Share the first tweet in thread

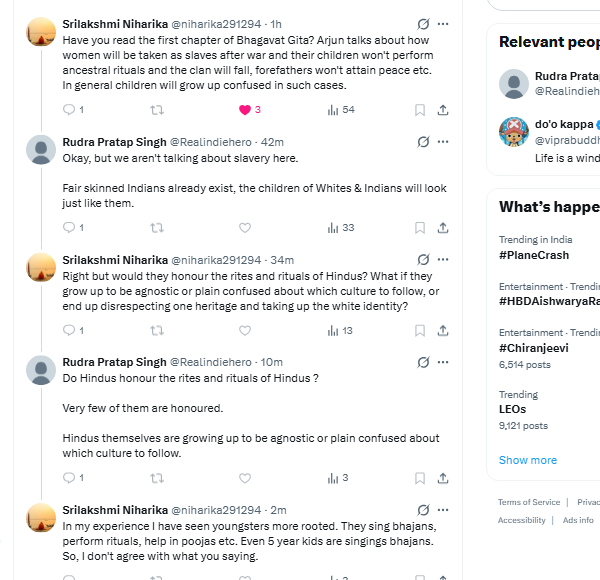pos(443,110)
